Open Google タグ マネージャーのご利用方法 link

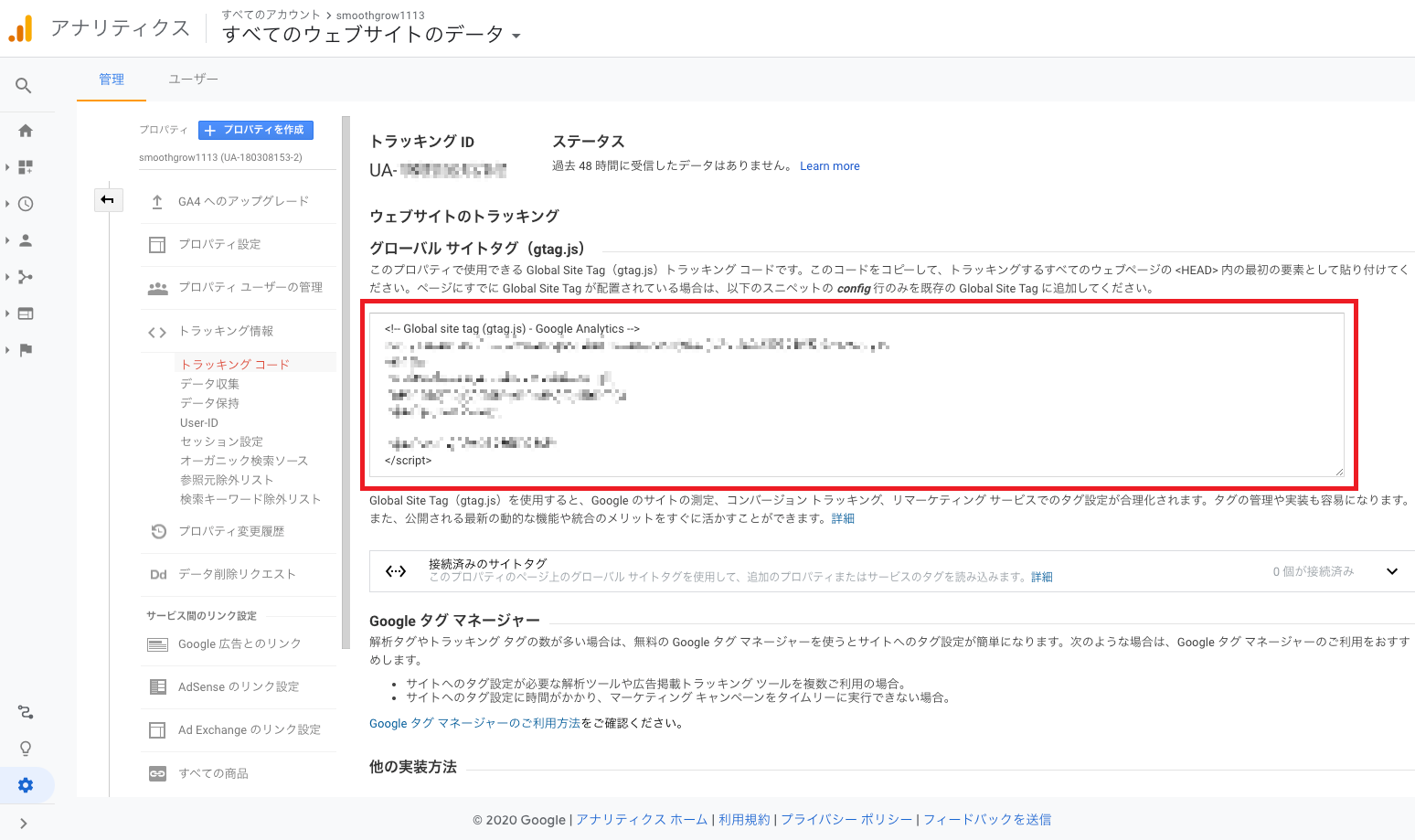(x=474, y=723)
